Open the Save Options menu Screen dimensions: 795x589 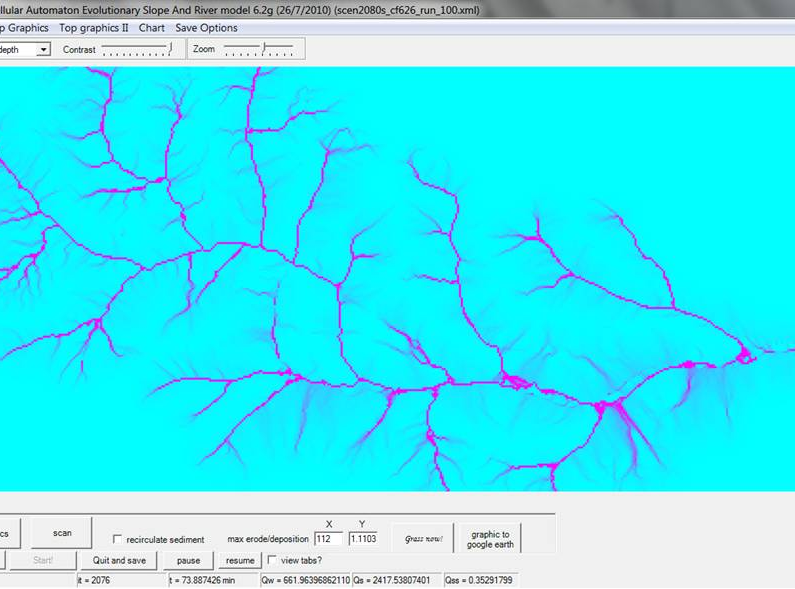pyautogui.click(x=206, y=28)
